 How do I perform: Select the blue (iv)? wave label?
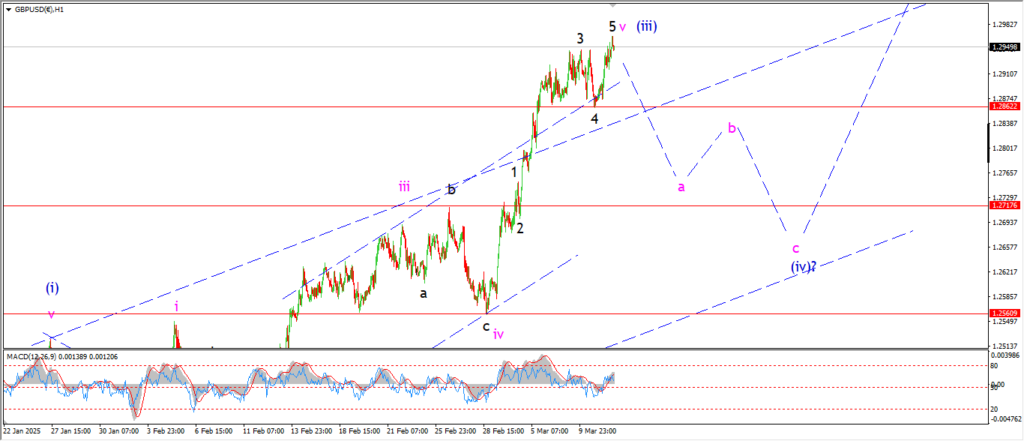(803, 266)
